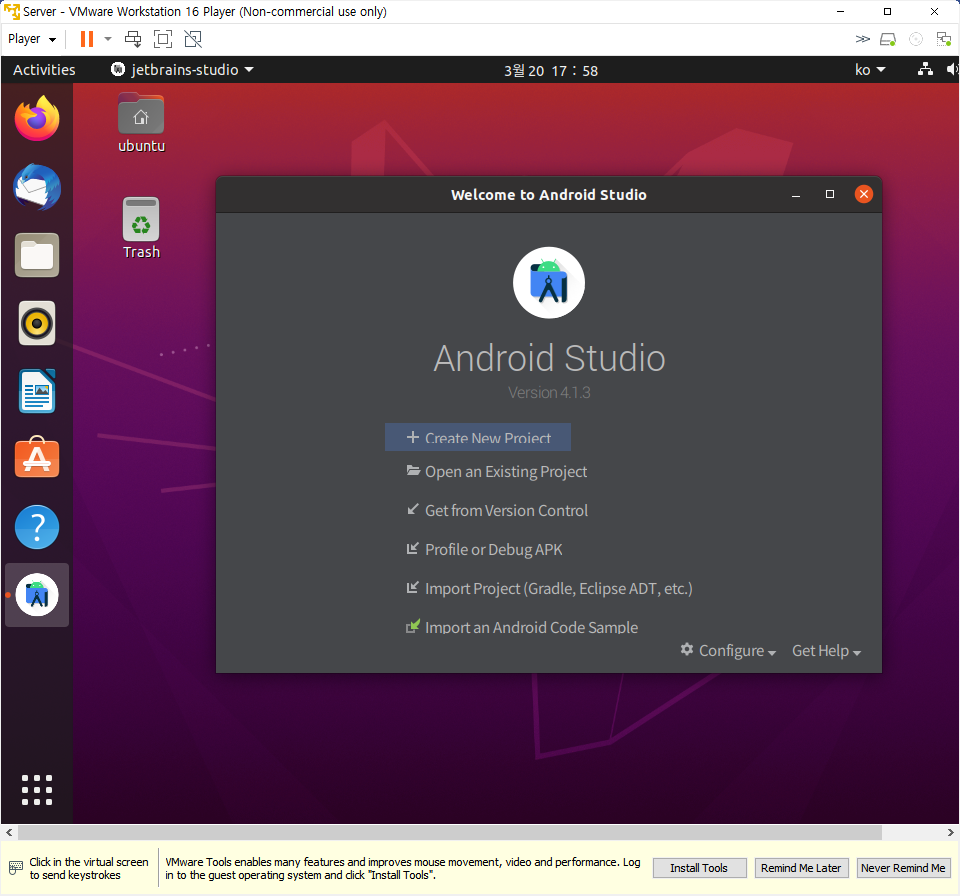This screenshot has width=960, height=896.
Task: Show Applications grid
Action: coord(37,789)
